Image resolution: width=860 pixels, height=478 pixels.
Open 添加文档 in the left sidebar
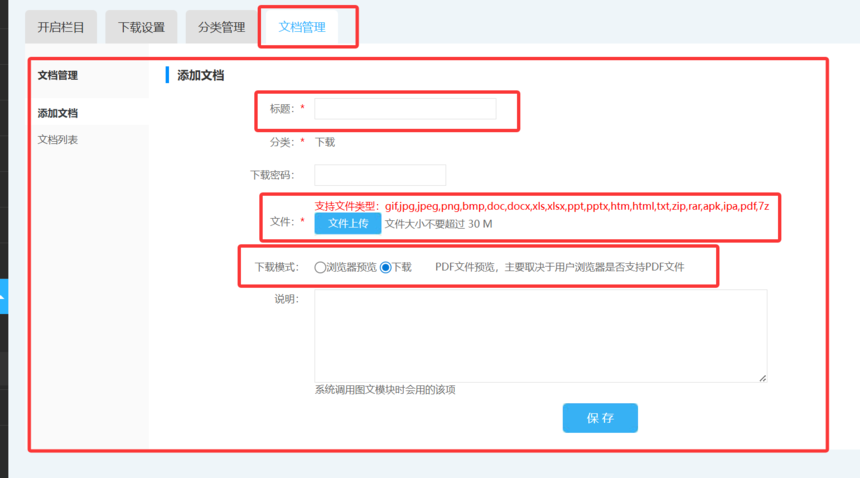(58, 113)
